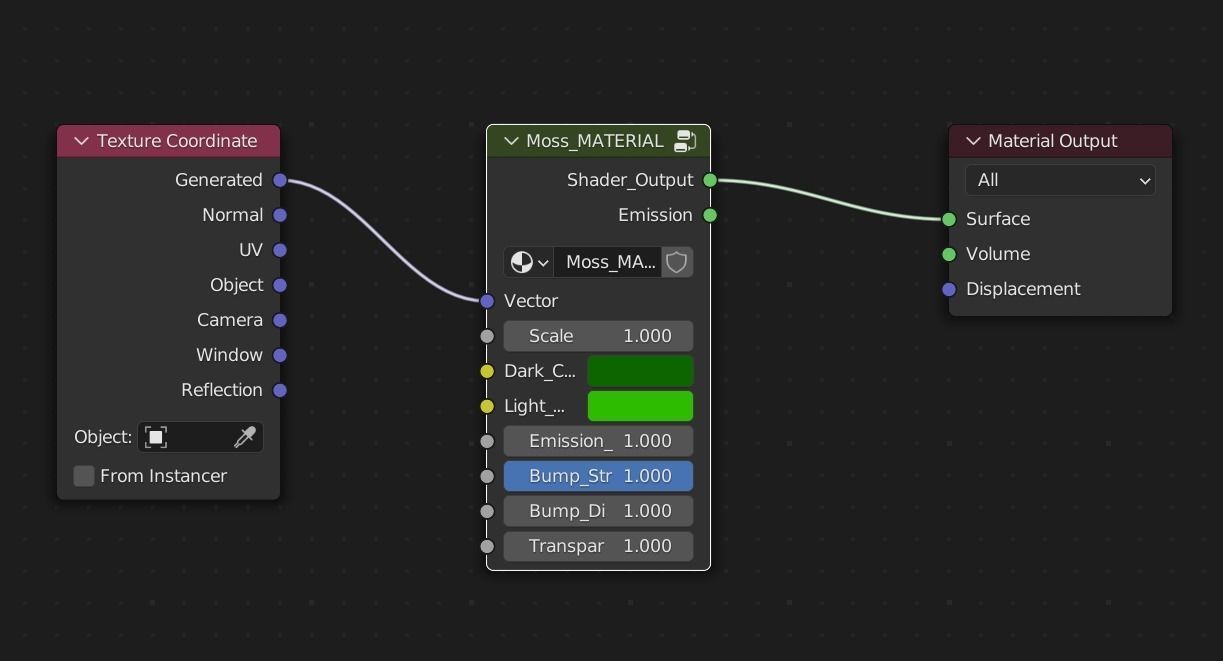Click the Shader_Output label
This screenshot has width=1223, height=661.
pos(630,180)
